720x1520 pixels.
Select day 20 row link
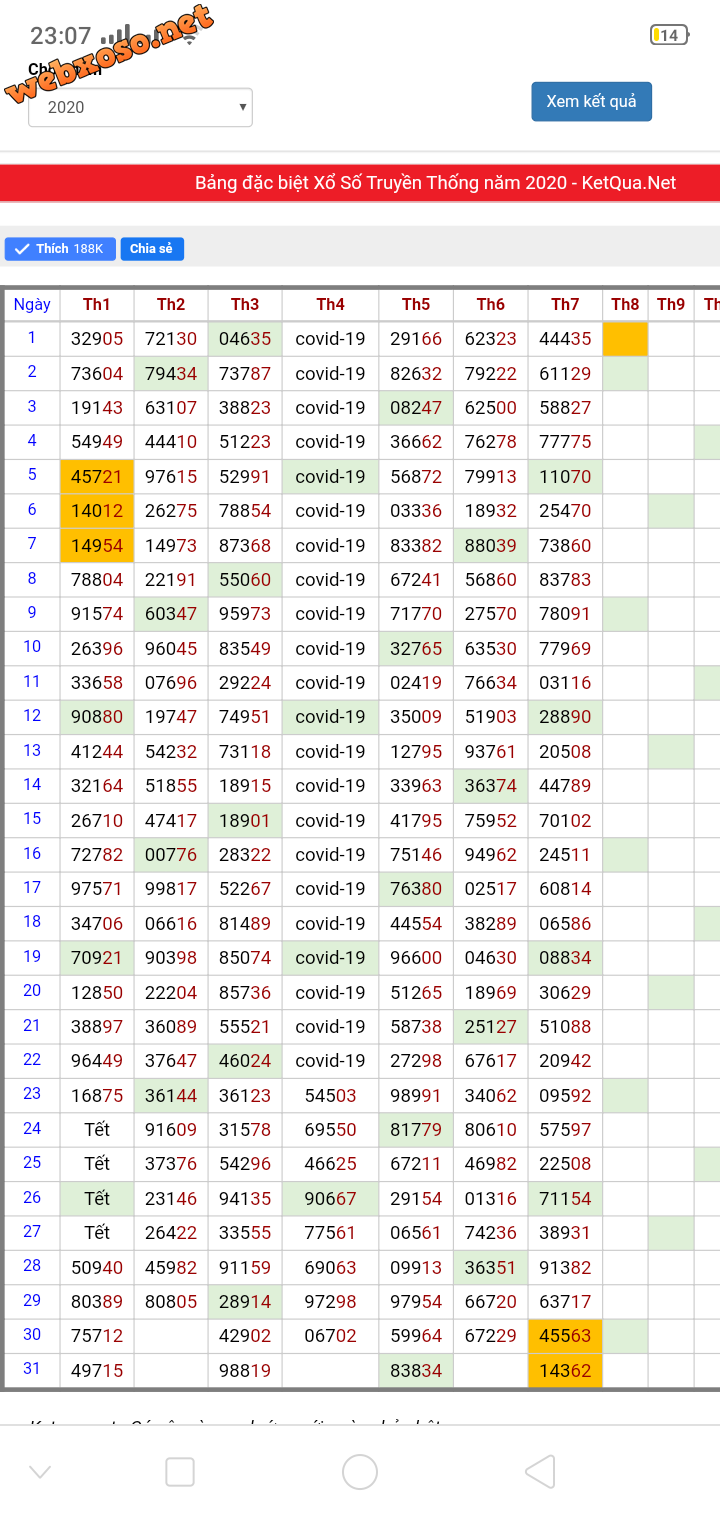point(32,990)
